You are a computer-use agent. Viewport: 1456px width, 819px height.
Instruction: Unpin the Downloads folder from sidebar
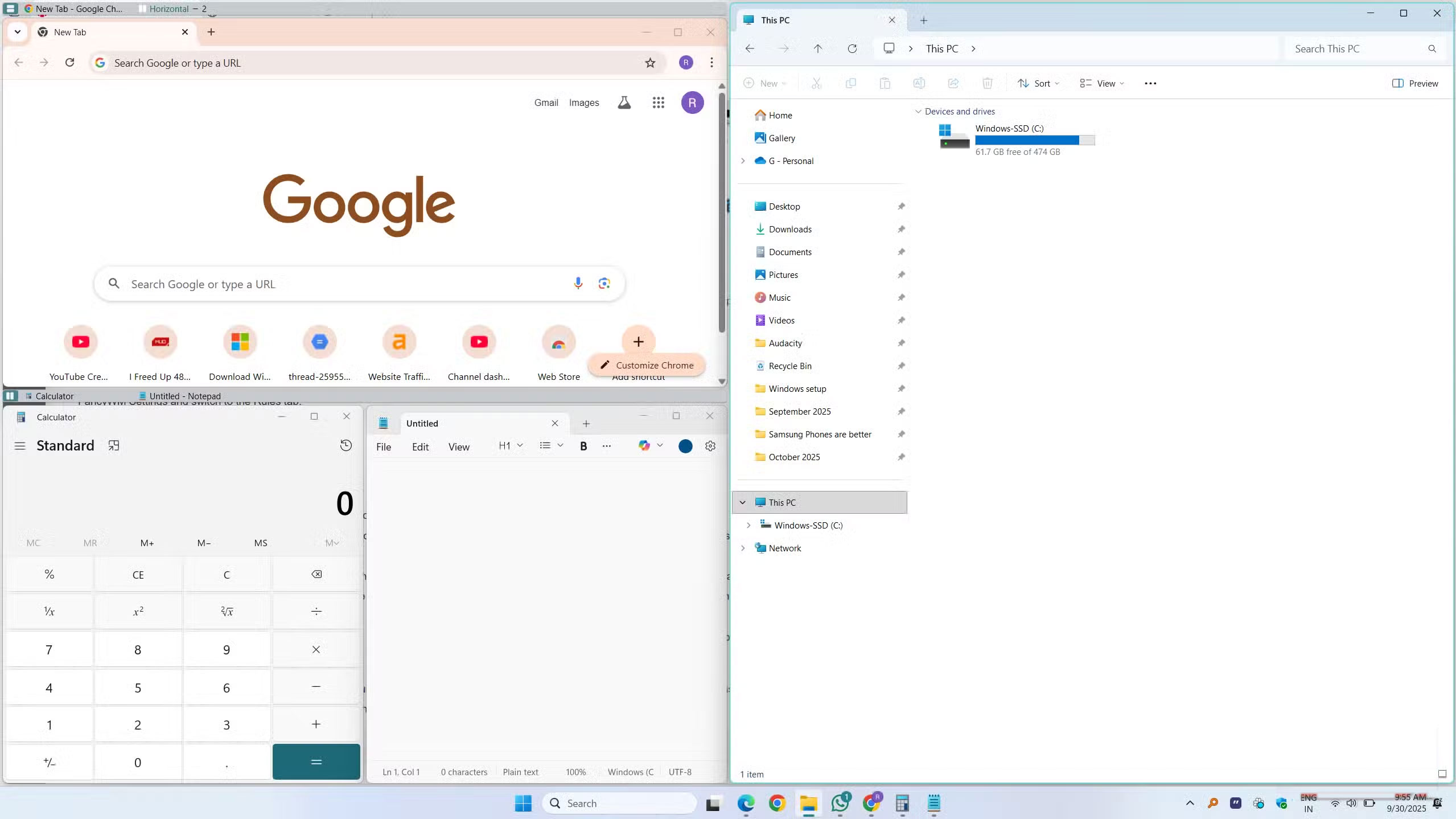point(900,229)
